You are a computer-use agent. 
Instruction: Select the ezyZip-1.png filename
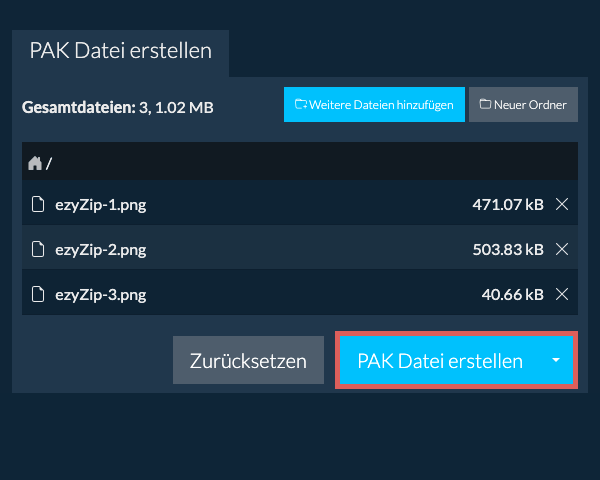[101, 205]
